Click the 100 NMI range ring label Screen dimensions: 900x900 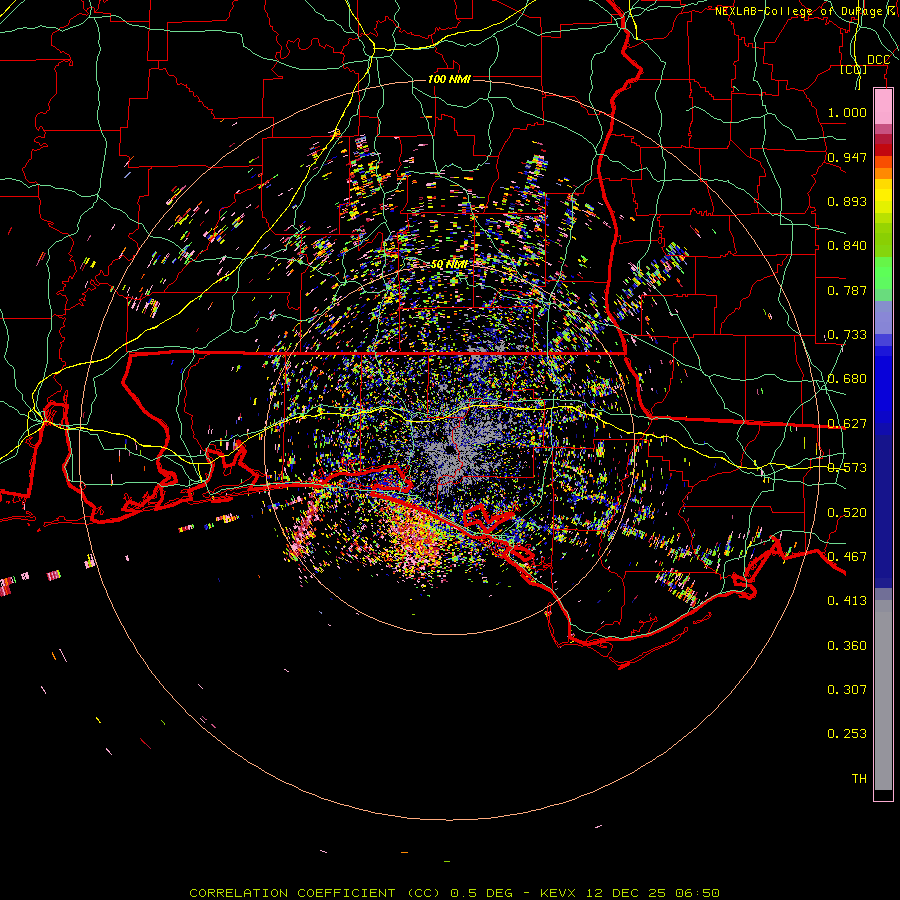coord(449,79)
